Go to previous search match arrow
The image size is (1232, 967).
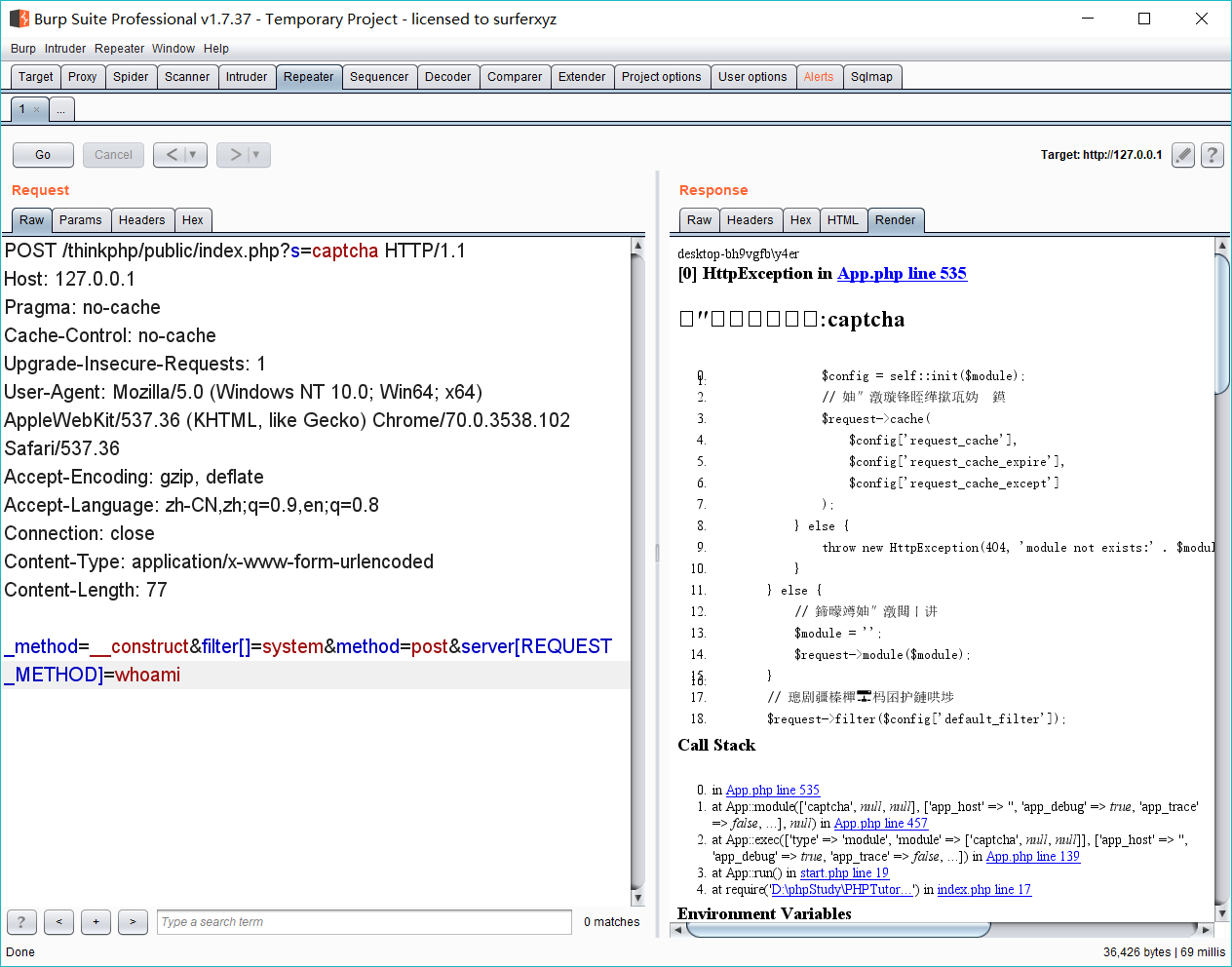click(58, 921)
